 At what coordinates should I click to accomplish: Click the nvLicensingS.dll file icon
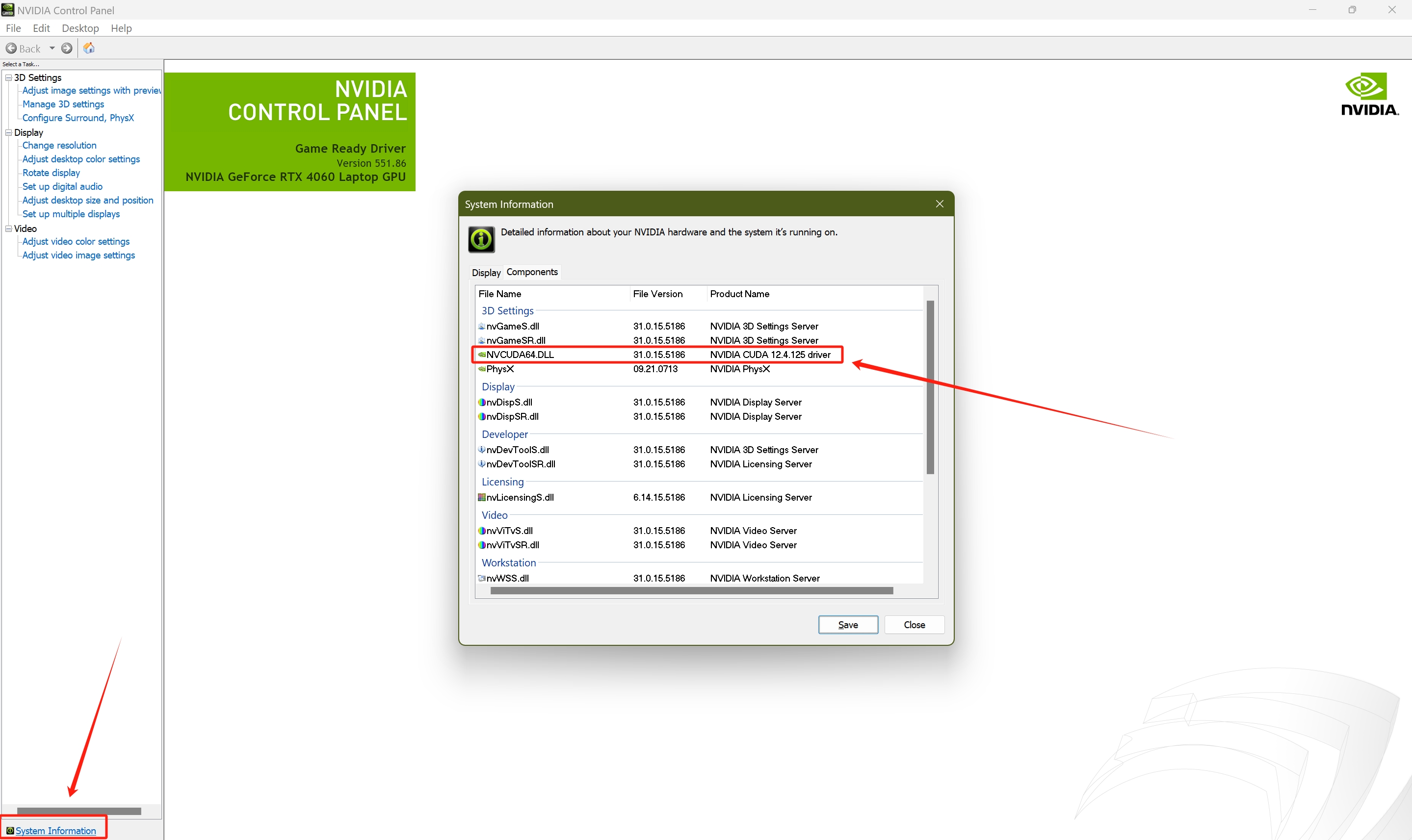pos(482,498)
